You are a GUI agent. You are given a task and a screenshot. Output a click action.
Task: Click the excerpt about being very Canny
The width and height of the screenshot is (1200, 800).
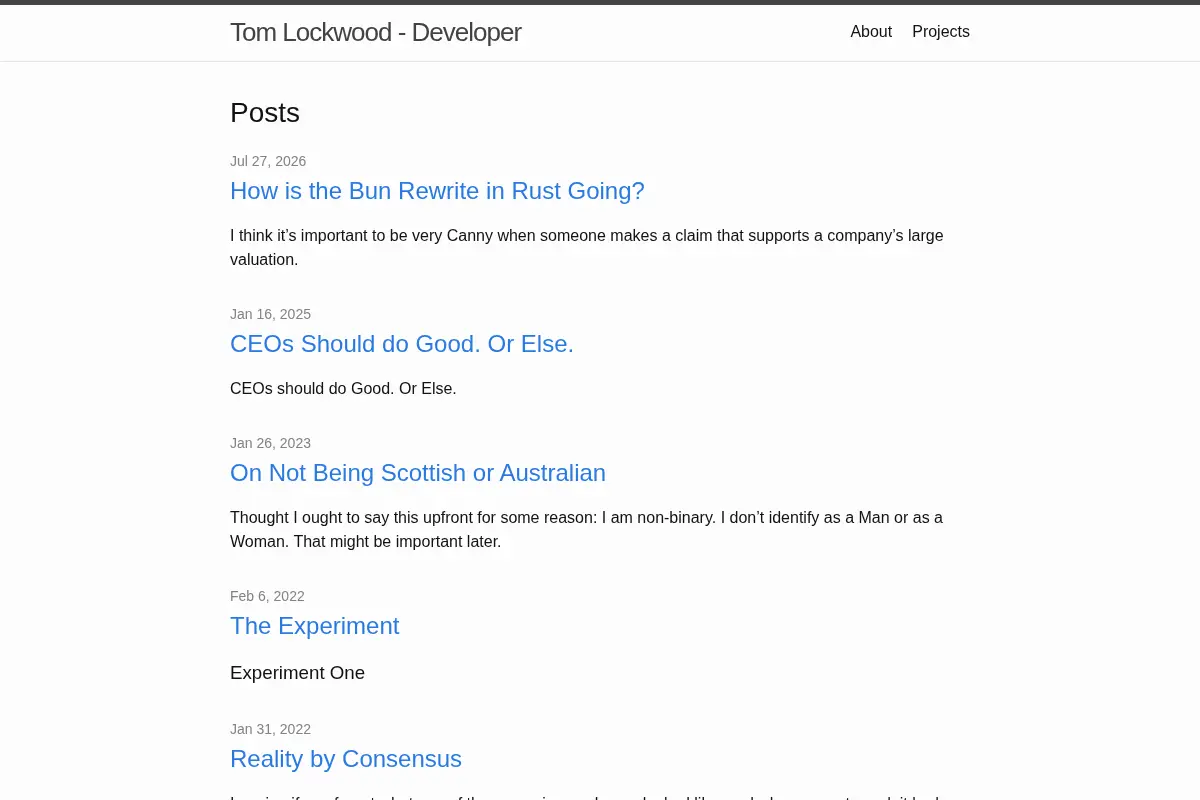(x=587, y=248)
